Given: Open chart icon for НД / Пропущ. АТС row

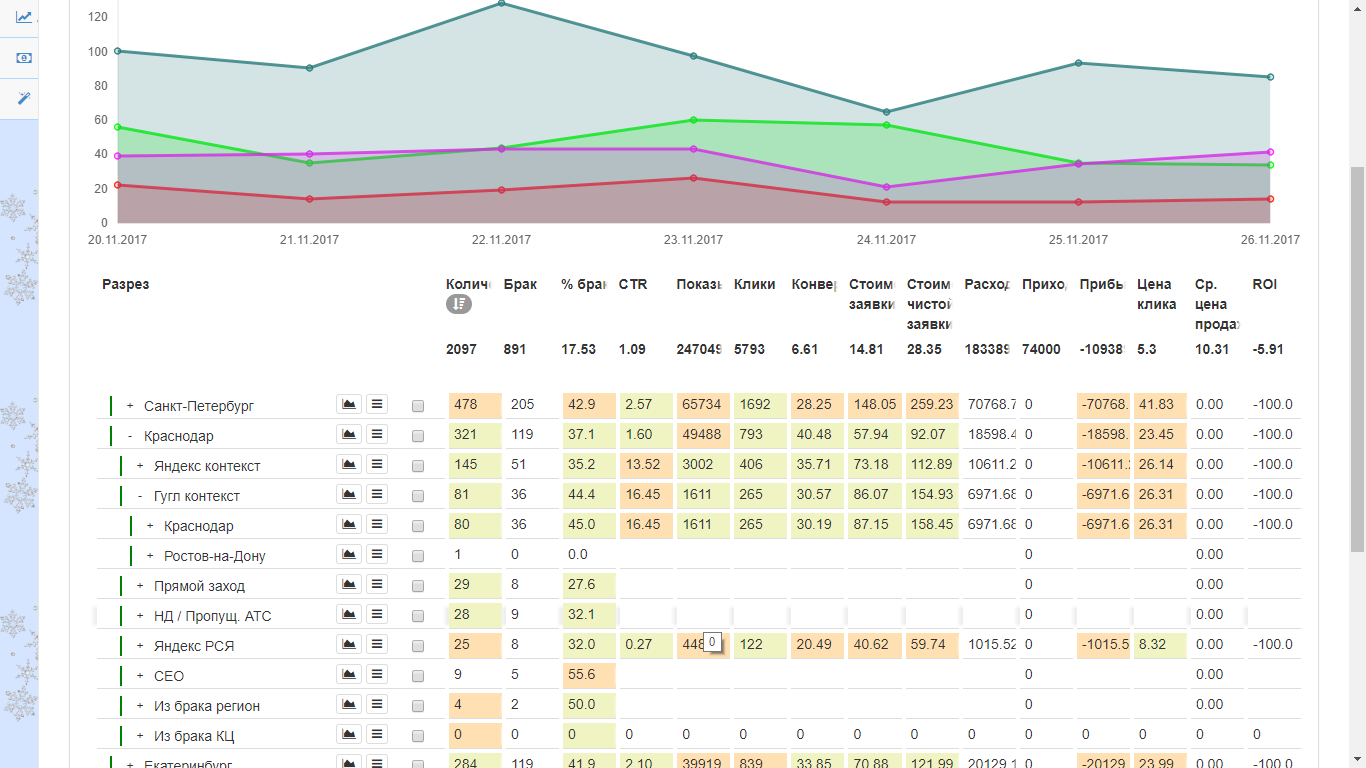Looking at the screenshot, I should click(x=349, y=614).
